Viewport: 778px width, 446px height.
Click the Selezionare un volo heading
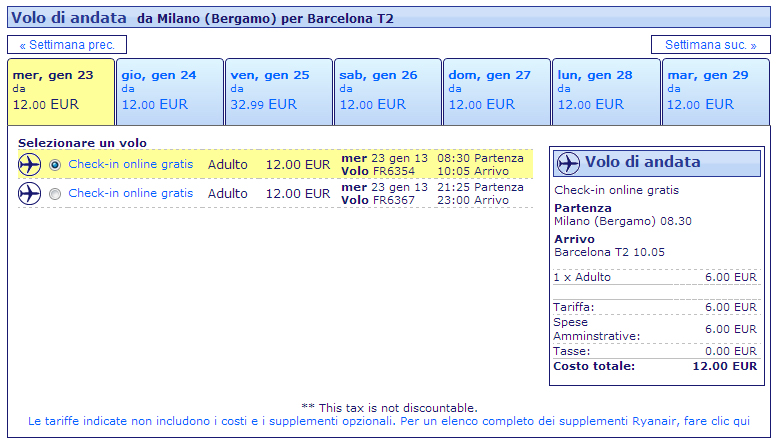(82, 143)
